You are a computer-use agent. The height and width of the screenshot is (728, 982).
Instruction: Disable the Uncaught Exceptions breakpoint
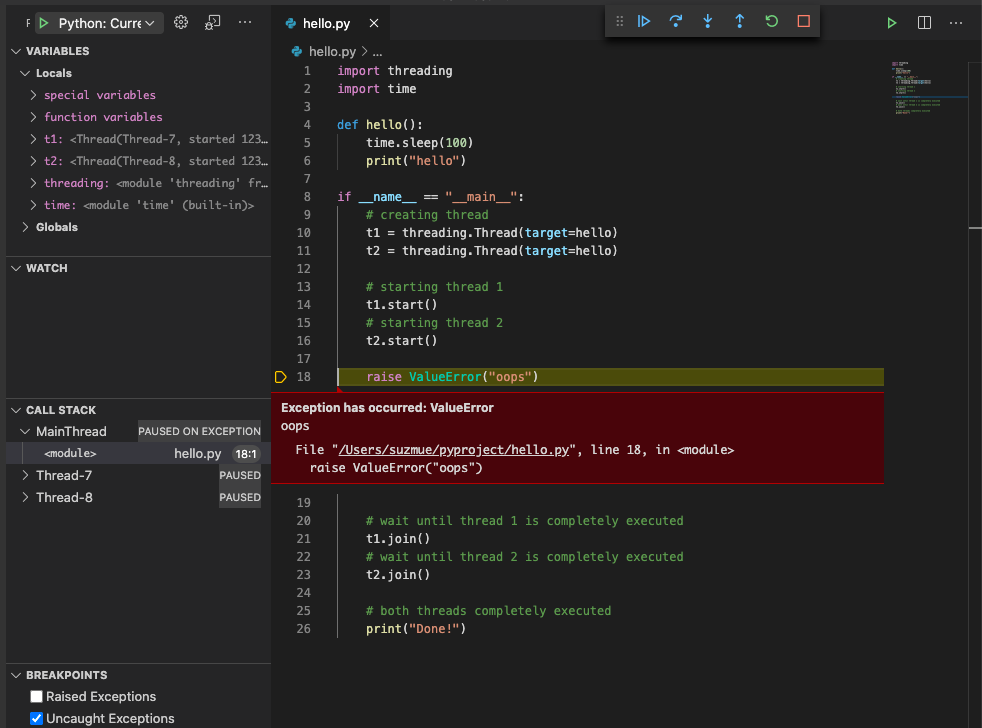(x=36, y=719)
